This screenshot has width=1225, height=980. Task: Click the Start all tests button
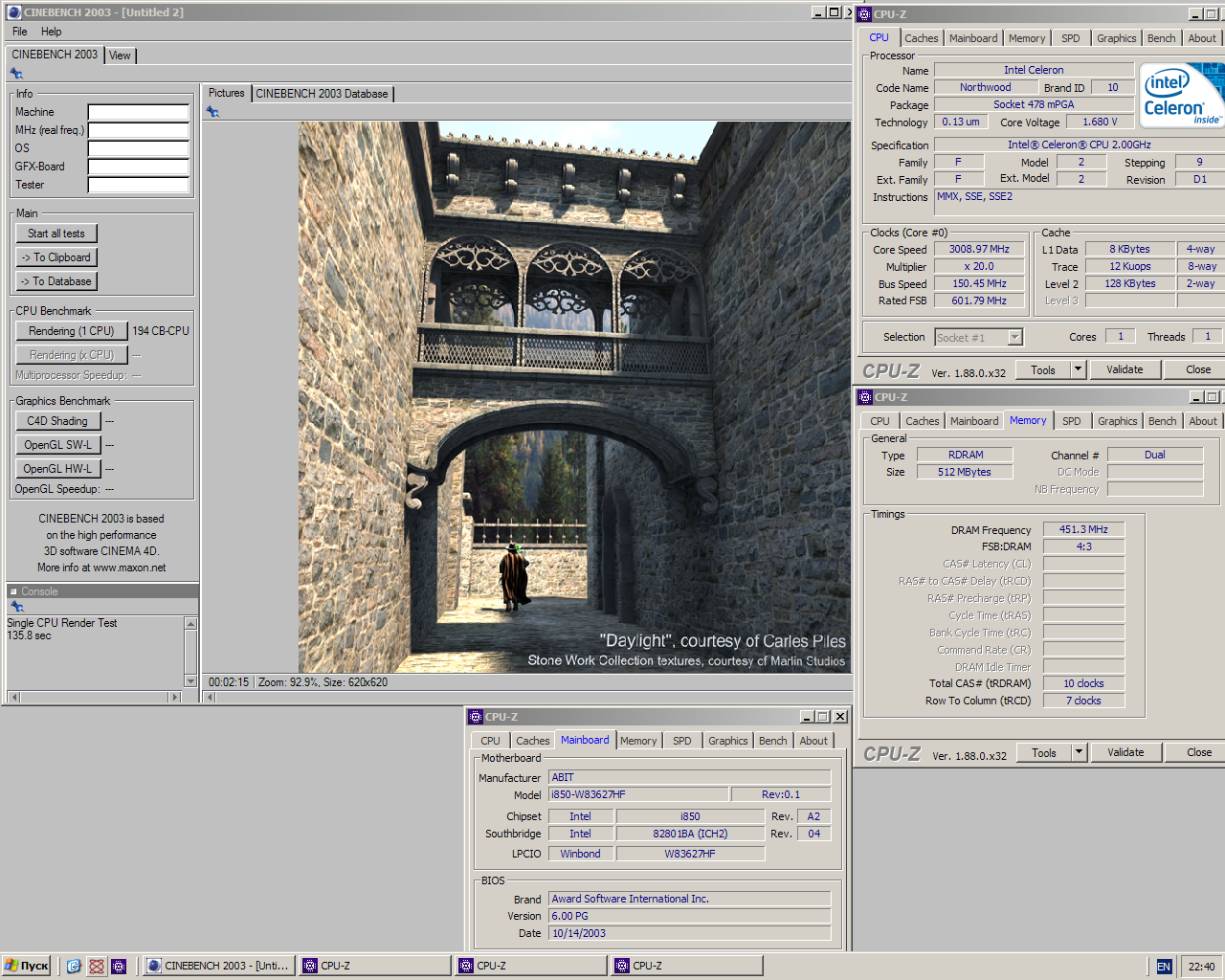(56, 234)
